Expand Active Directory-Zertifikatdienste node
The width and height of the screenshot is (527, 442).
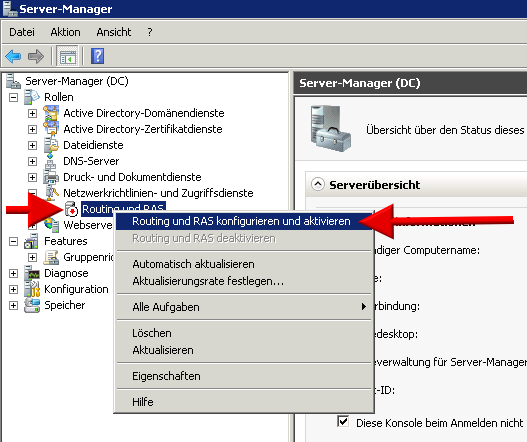(x=32, y=129)
